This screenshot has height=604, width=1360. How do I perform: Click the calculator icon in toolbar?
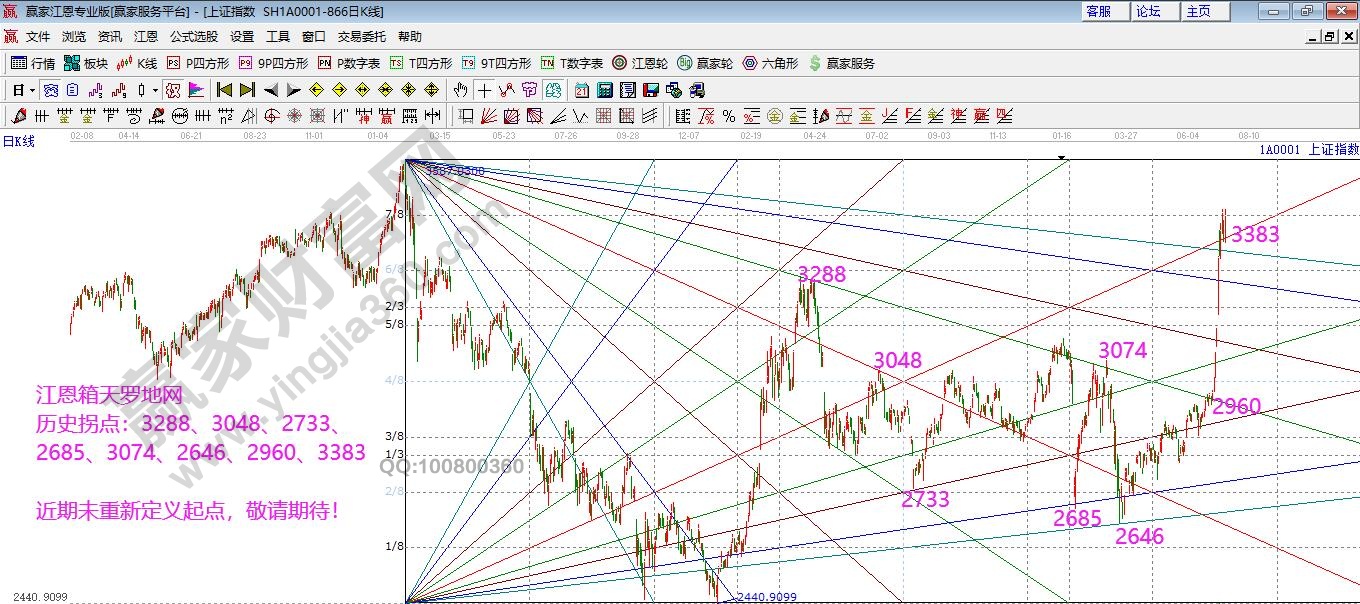click(x=604, y=90)
